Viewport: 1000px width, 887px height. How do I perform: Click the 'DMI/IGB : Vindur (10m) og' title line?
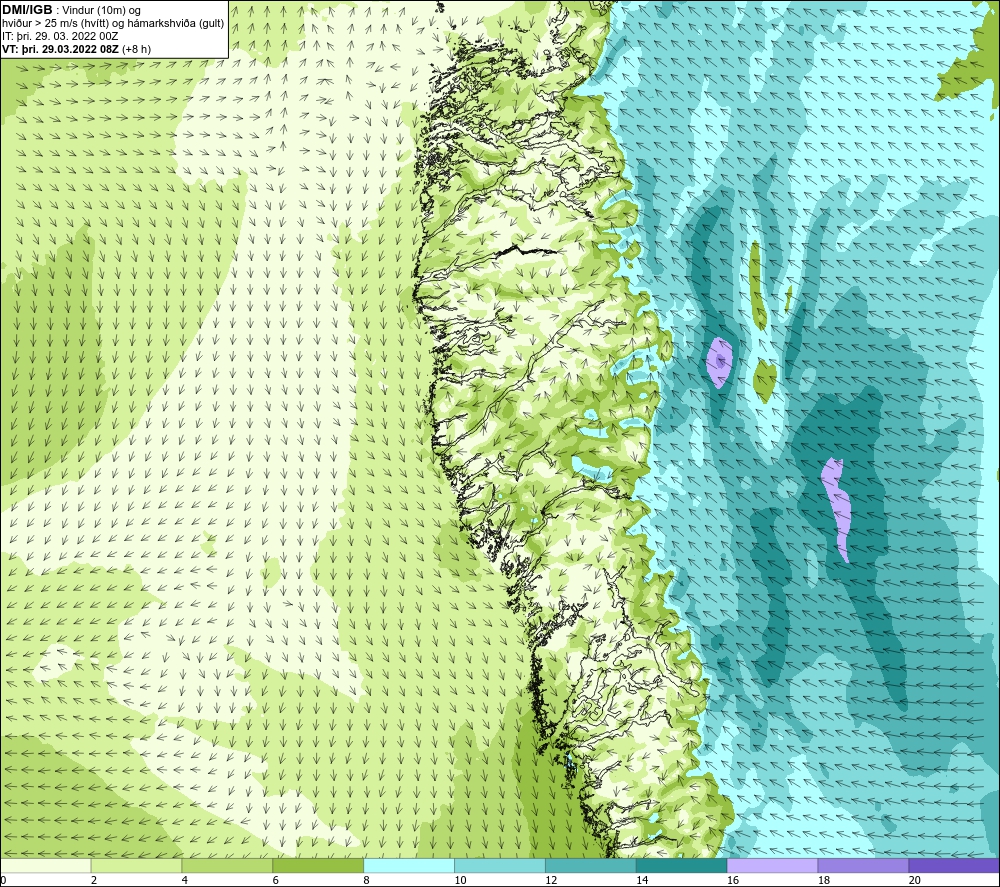click(x=71, y=10)
